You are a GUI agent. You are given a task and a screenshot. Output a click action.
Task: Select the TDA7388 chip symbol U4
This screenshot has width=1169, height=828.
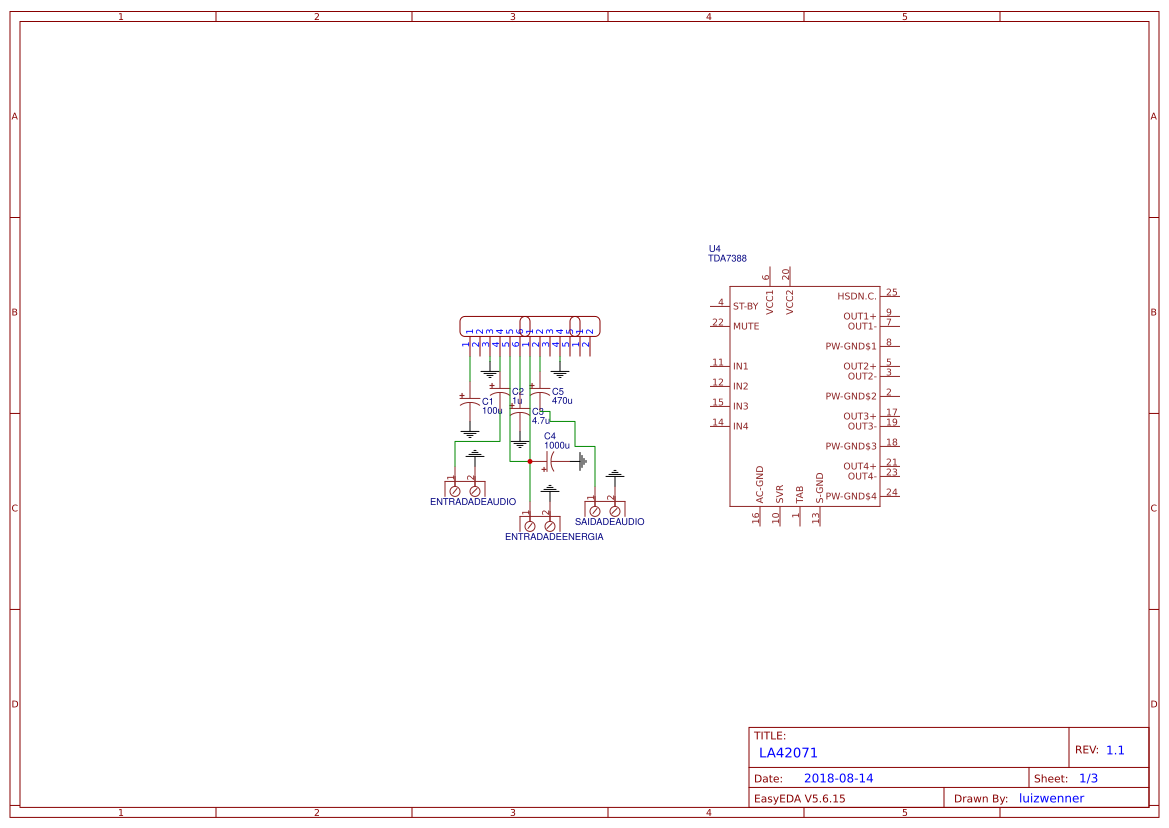point(805,396)
